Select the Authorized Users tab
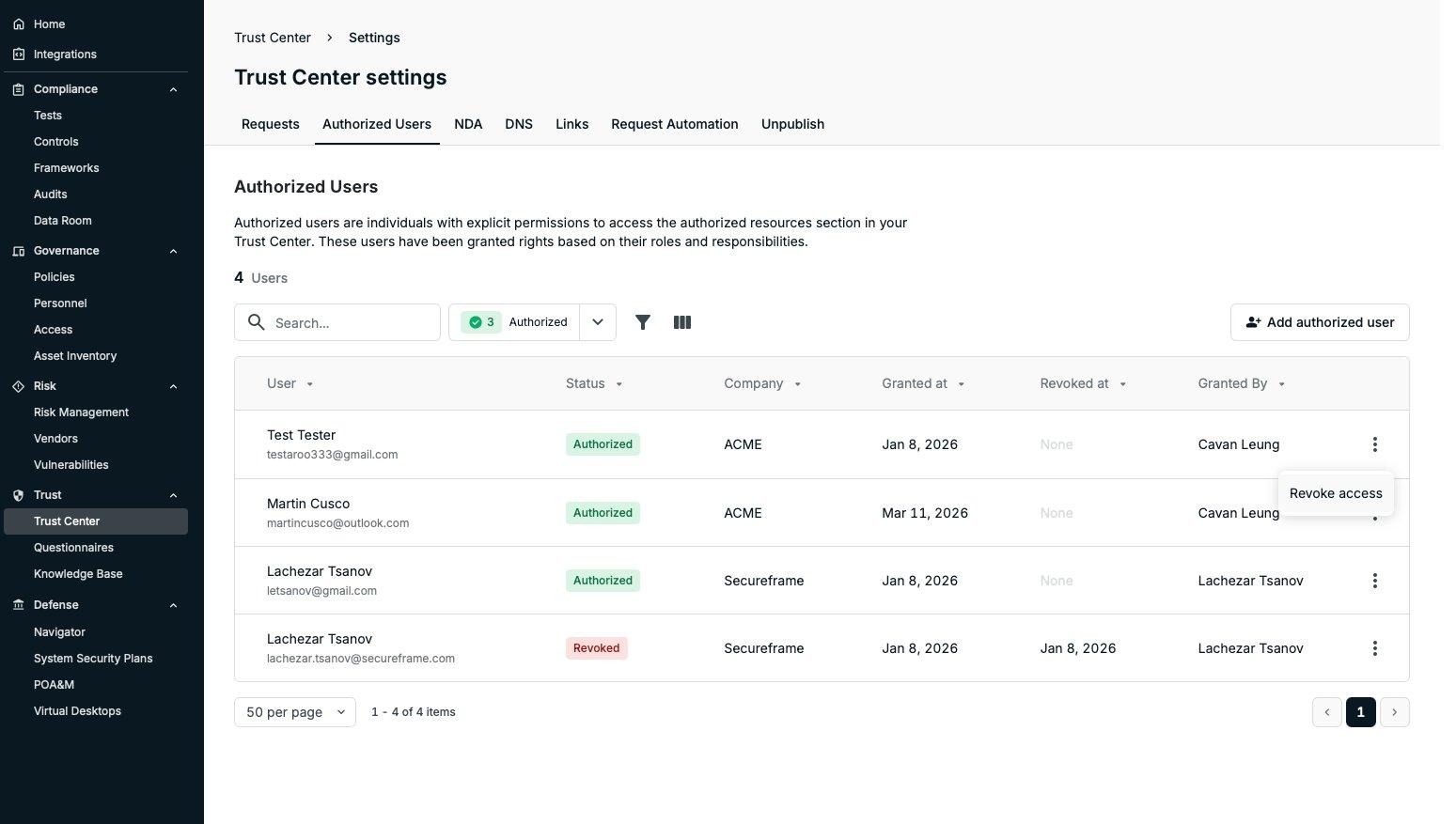The width and height of the screenshot is (1456, 824). tap(377, 124)
